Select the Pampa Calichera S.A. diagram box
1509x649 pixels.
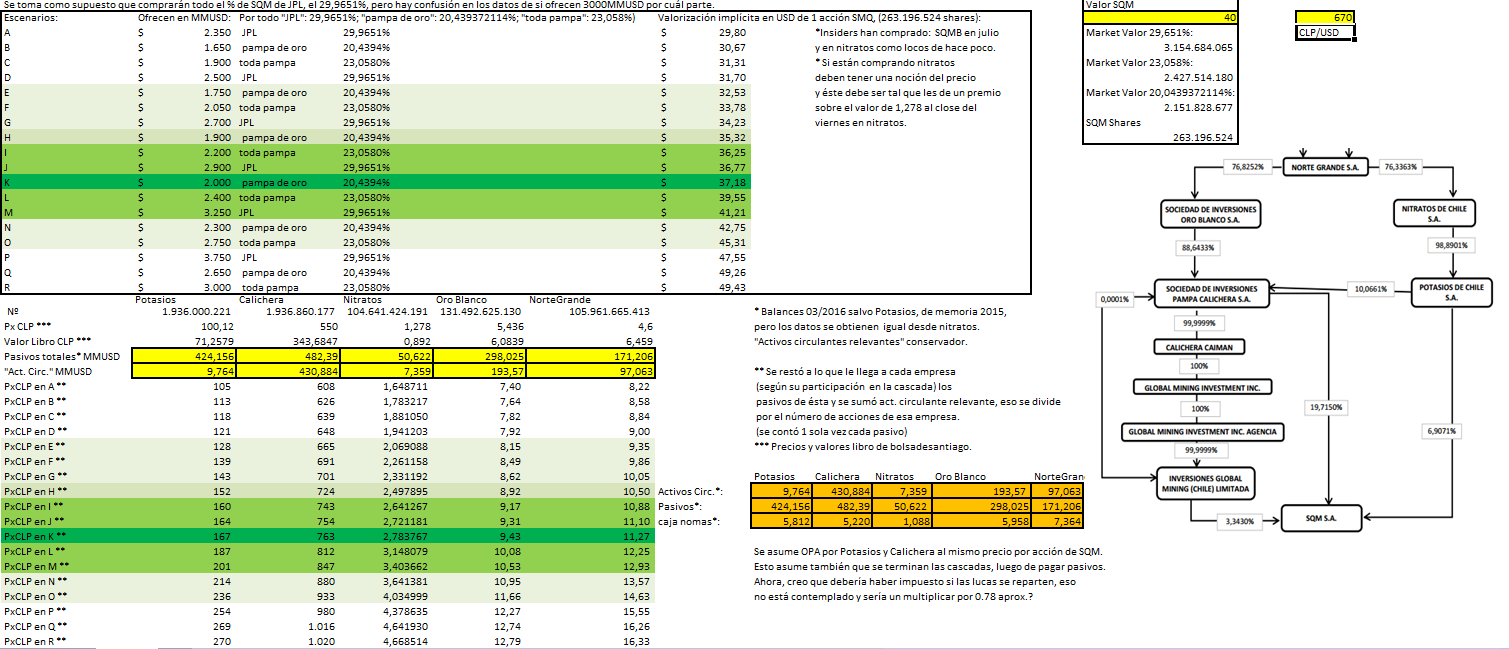pos(1211,293)
